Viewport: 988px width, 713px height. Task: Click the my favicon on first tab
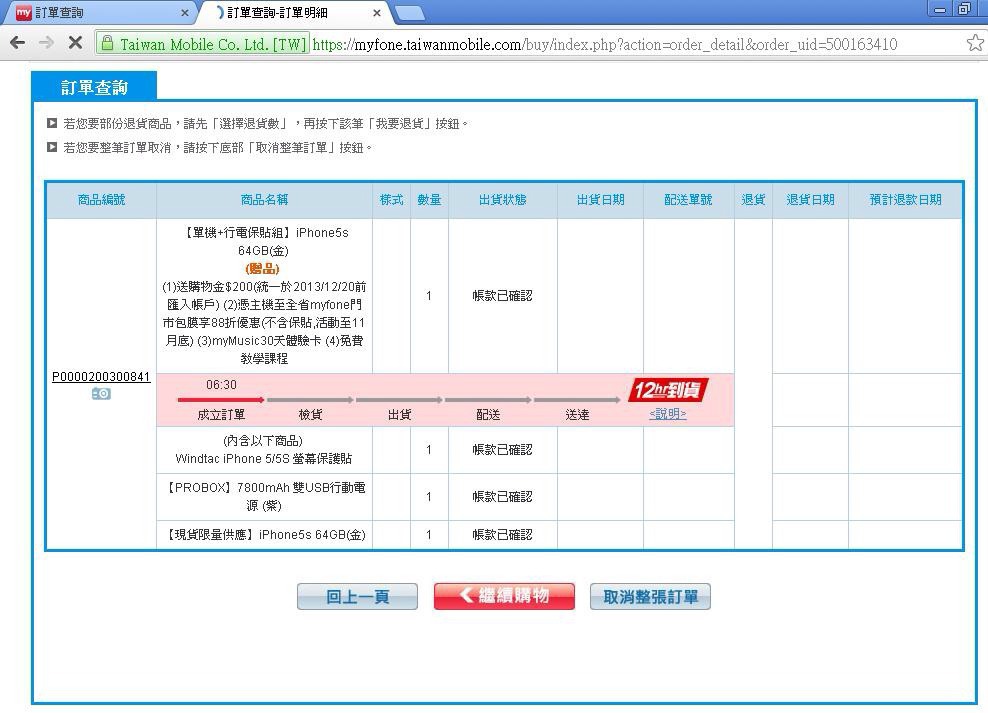23,12
